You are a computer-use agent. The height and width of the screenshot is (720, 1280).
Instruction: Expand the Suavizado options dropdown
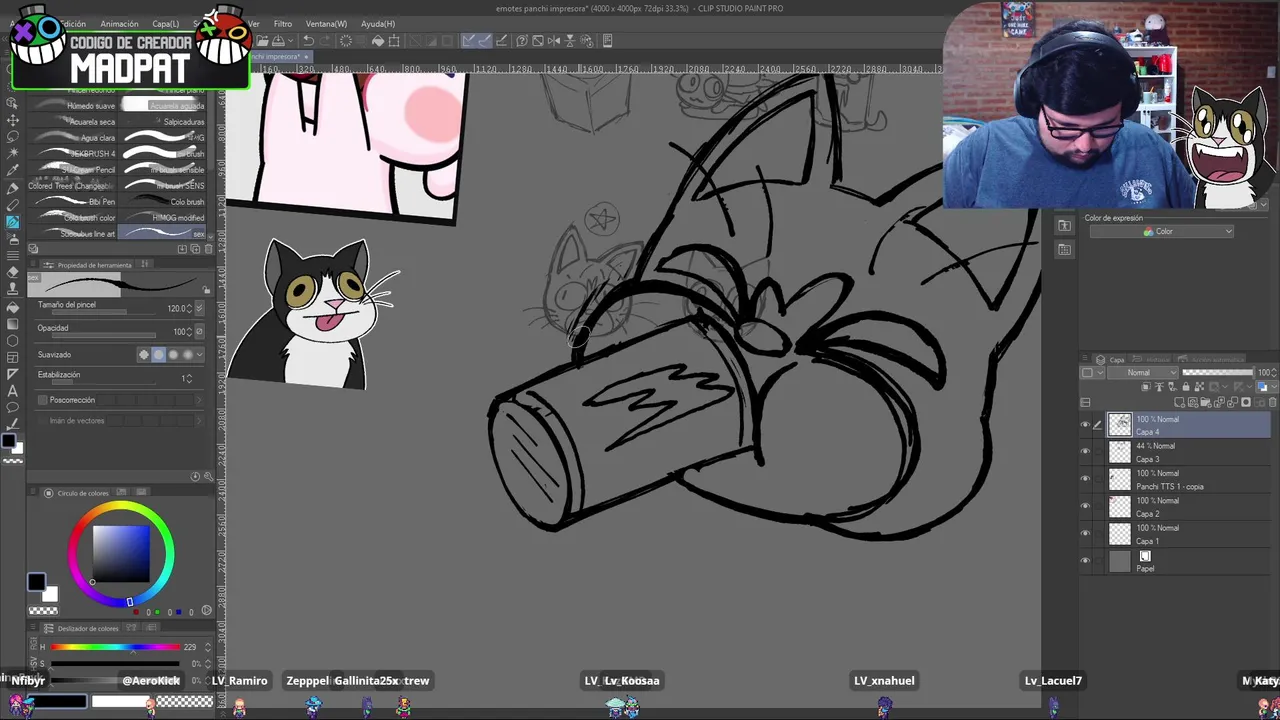(200, 355)
